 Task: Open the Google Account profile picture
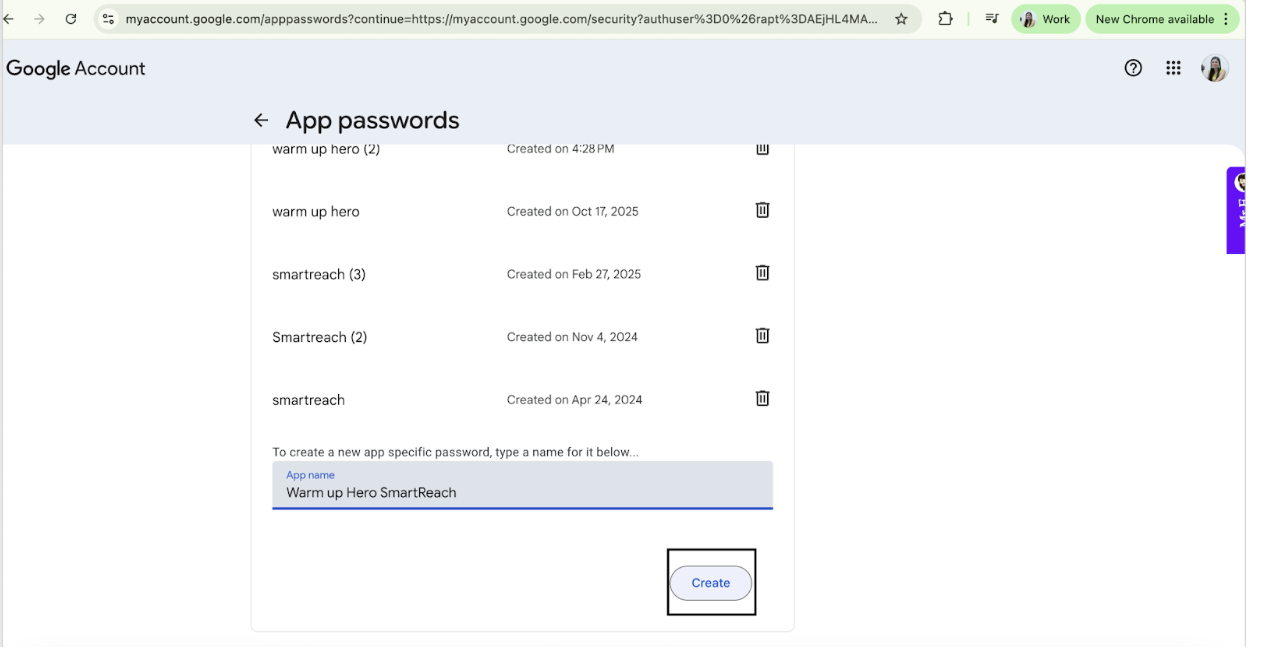(1215, 68)
